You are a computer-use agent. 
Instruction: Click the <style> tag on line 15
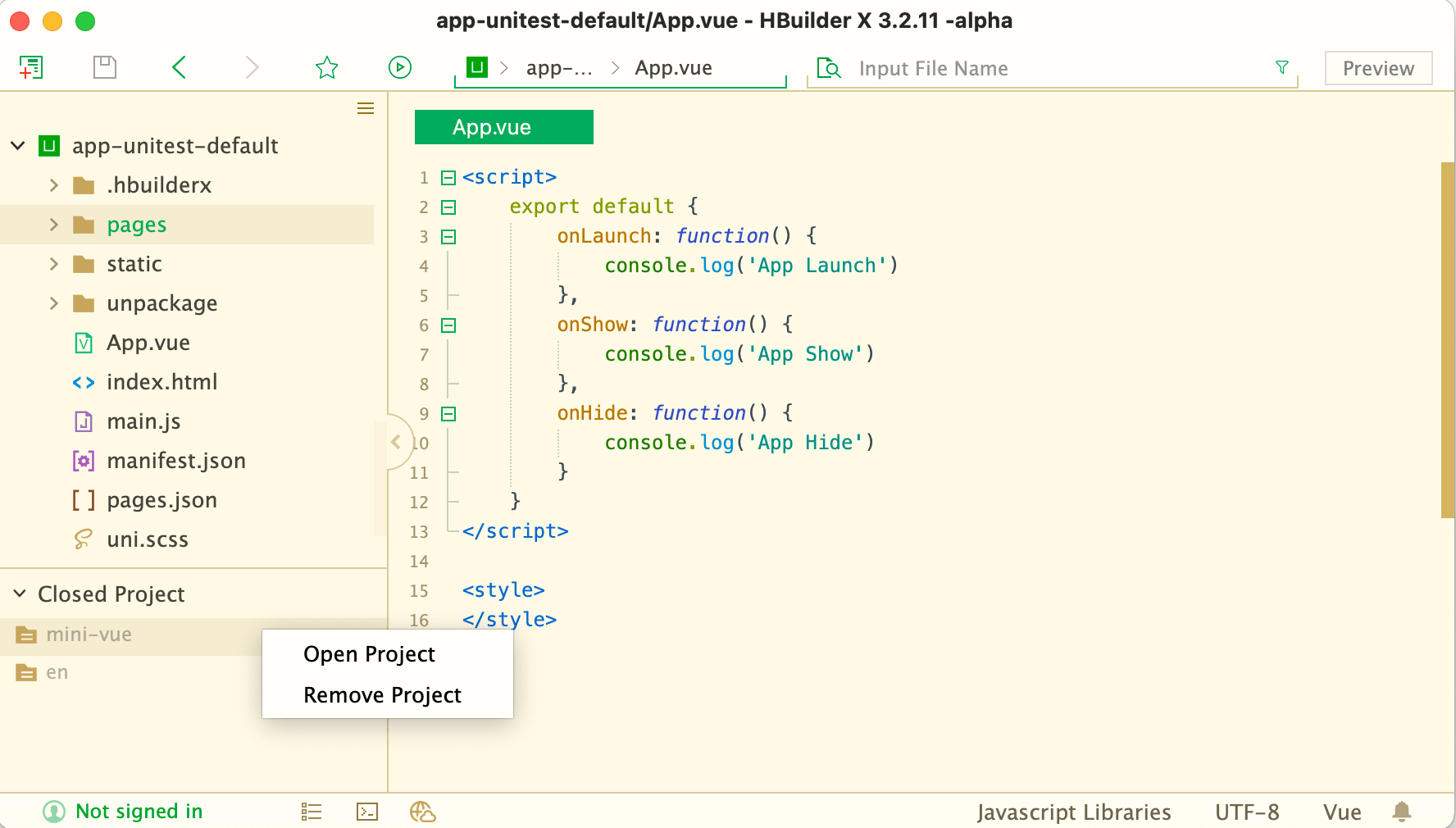(503, 590)
